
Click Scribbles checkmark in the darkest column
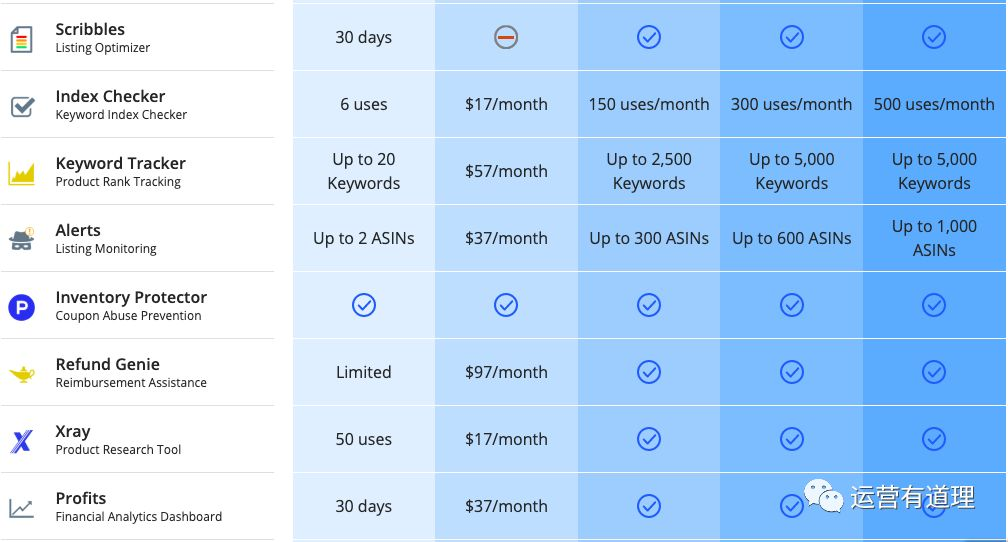[x=933, y=37]
